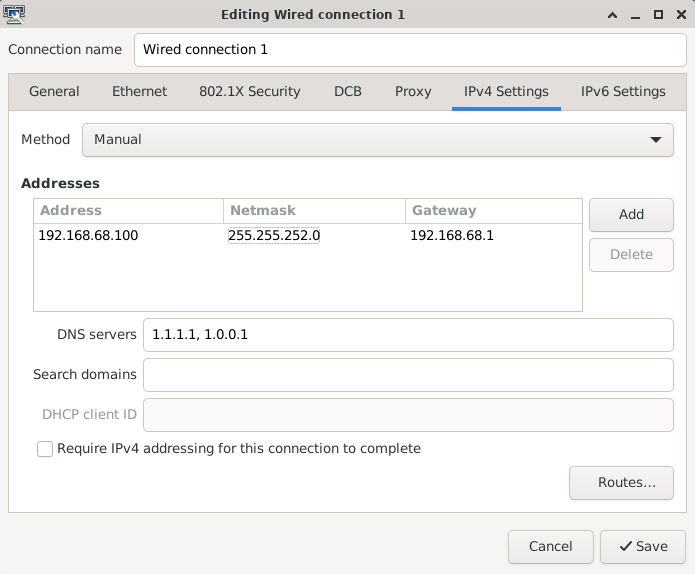Select the IPv4 Settings tab
Image resolution: width=695 pixels, height=574 pixels.
[x=506, y=91]
